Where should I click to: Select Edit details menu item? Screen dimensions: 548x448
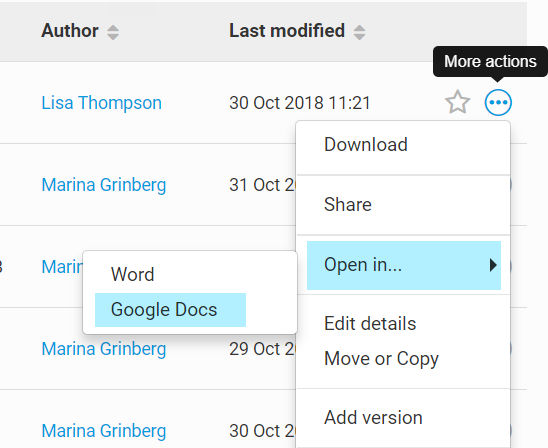coord(370,323)
